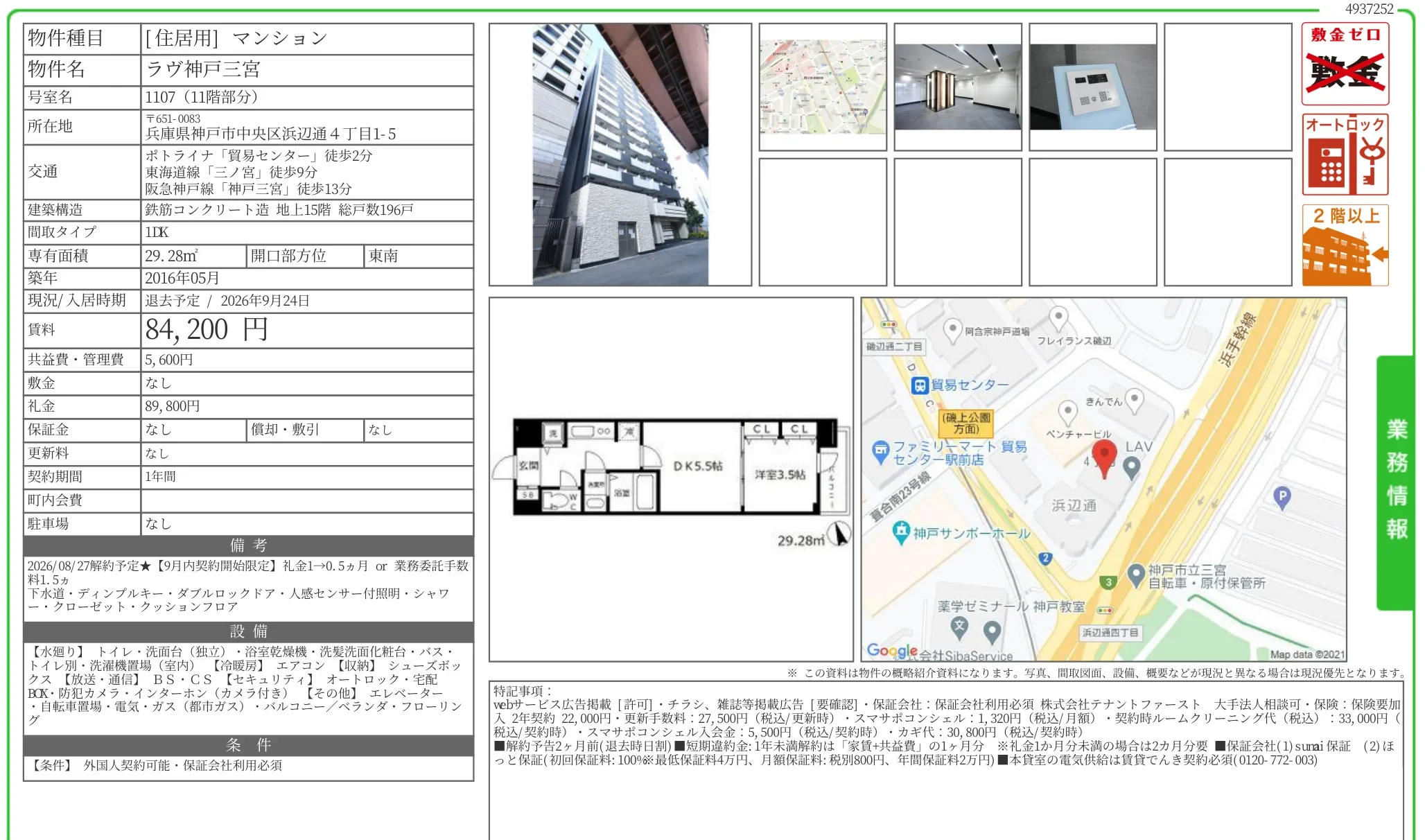The image size is (1425, 840).
Task: Click the フレイランス磯辺 map pin
Action: click(1058, 319)
